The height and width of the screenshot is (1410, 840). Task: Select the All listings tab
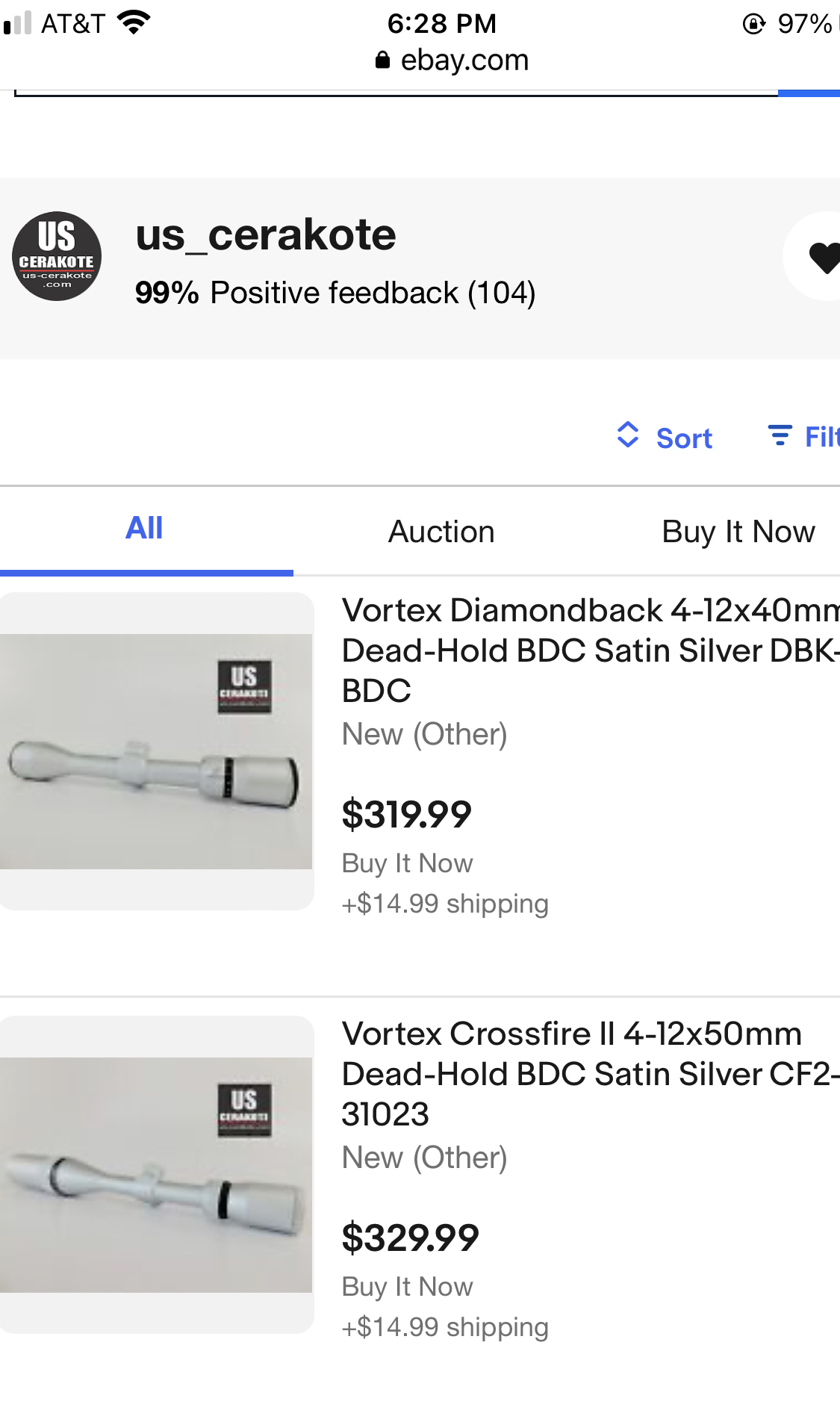(x=145, y=529)
